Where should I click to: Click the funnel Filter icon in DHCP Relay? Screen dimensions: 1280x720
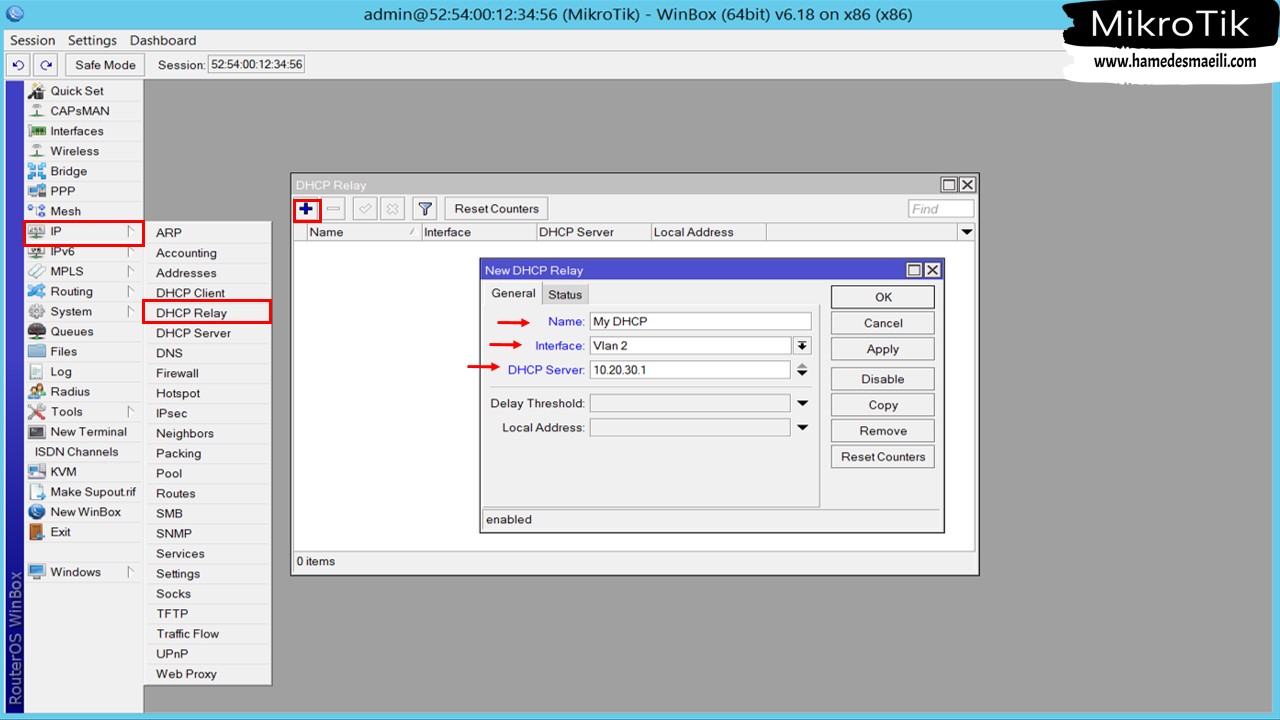click(x=425, y=209)
